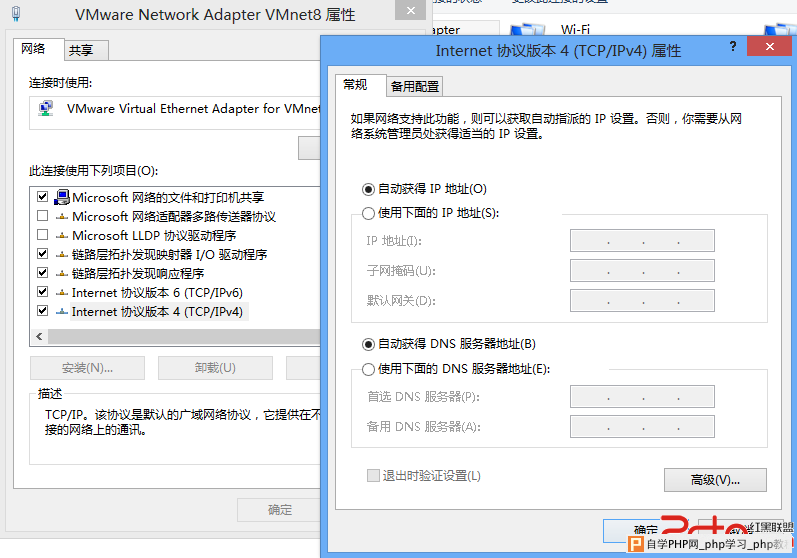Toggle Internet 协议版本 6 checkbox

[43, 292]
